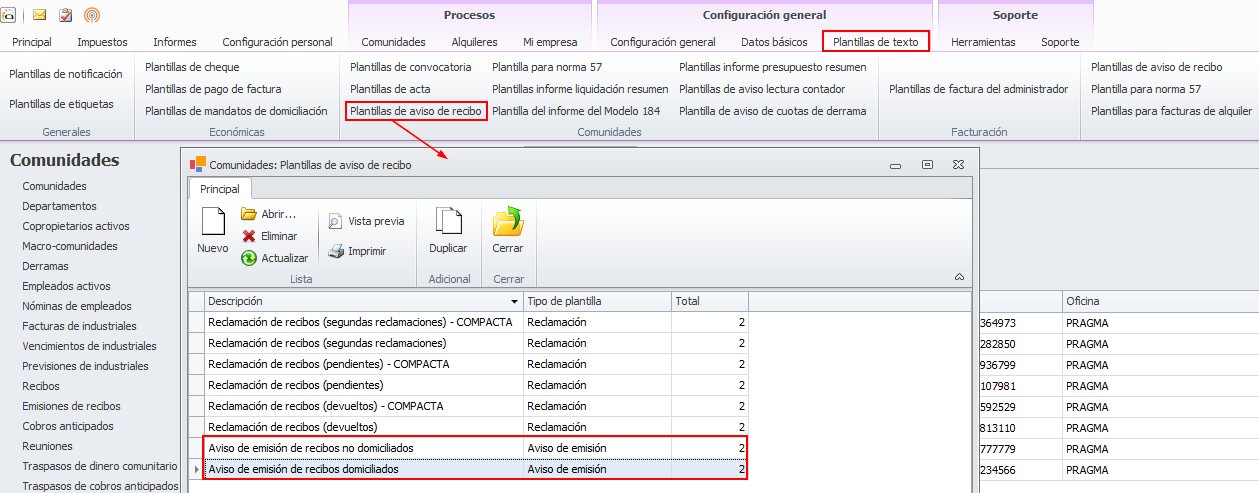Open the Impuestos tab
This screenshot has width=1259, height=493.
(102, 42)
